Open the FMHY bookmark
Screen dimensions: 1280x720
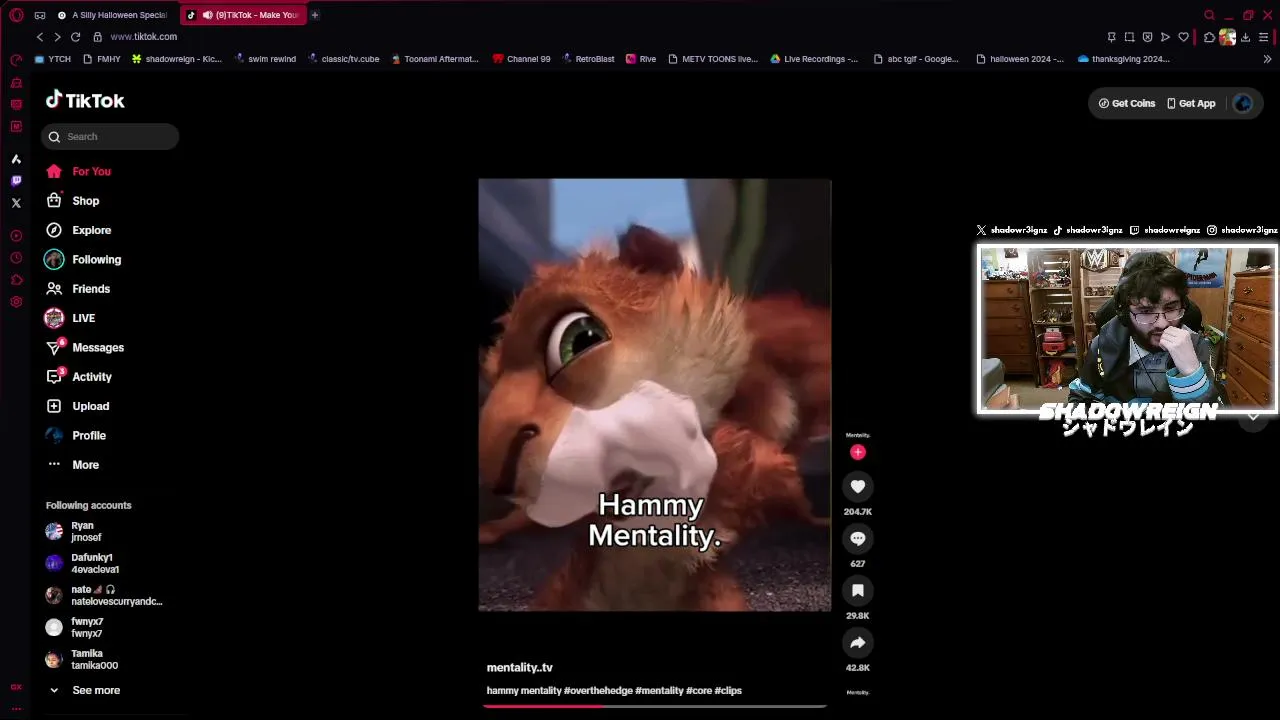tap(102, 59)
